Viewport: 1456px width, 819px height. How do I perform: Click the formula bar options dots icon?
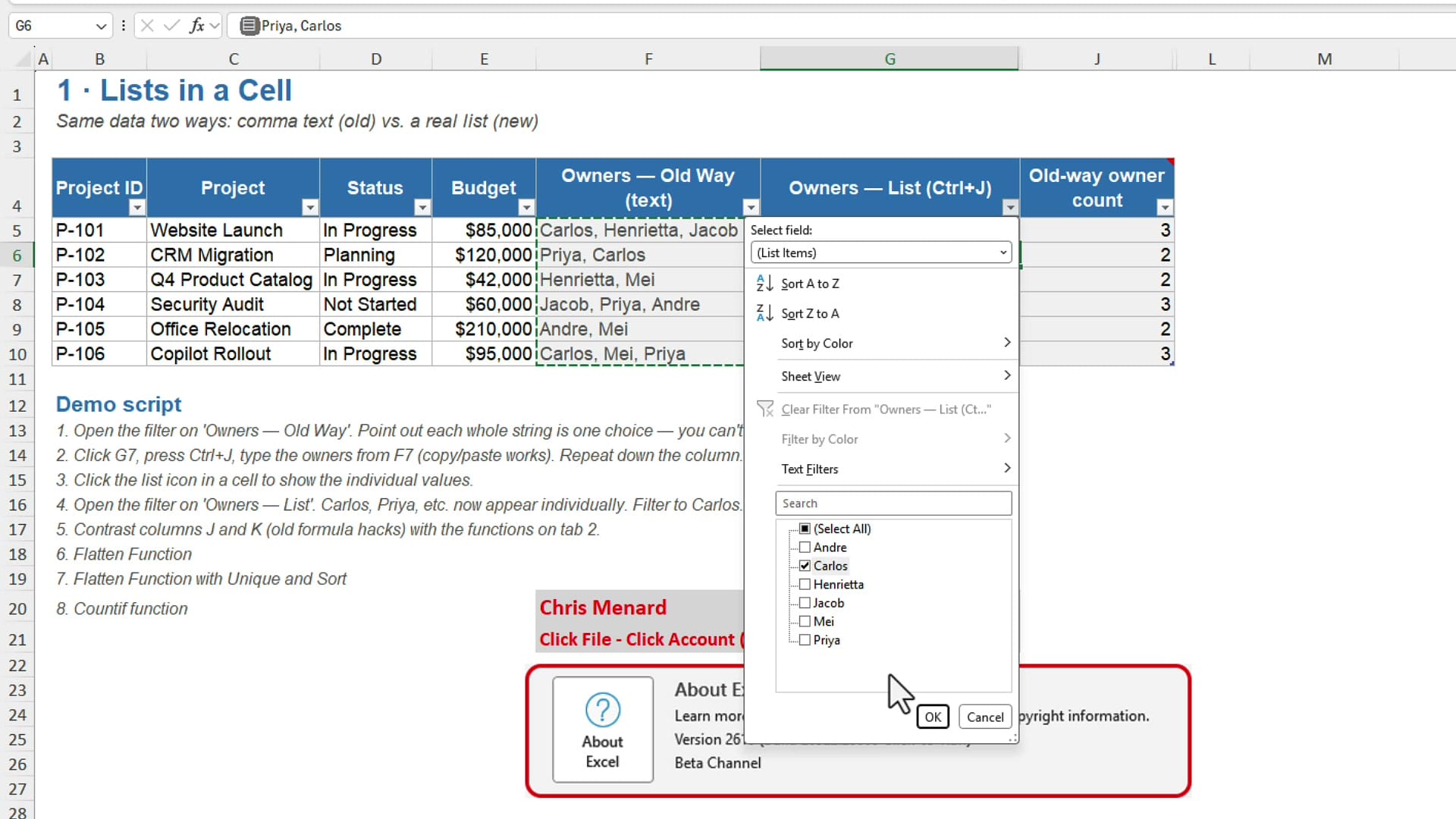point(123,26)
